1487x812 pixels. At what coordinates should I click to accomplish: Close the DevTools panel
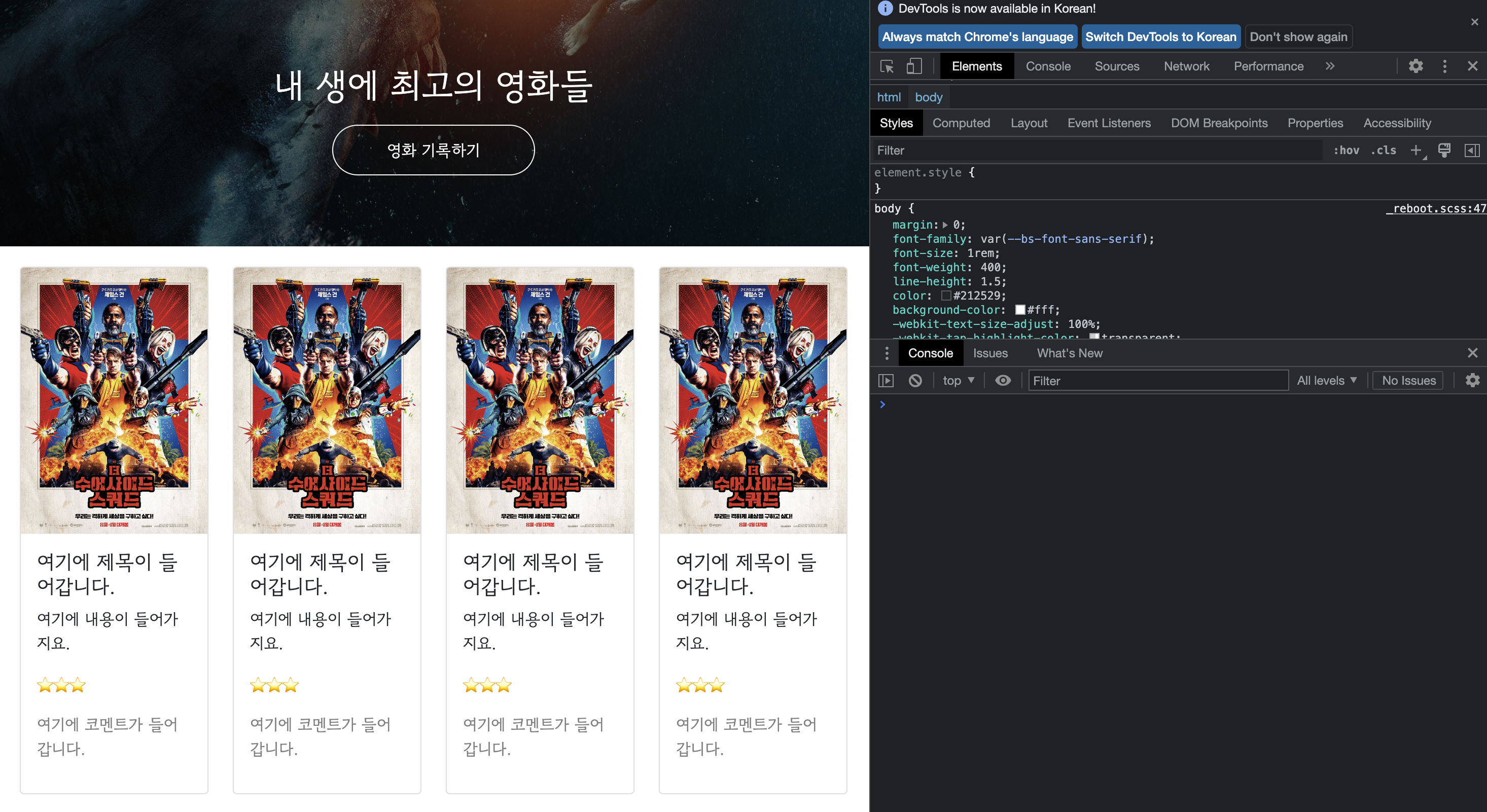(1473, 66)
